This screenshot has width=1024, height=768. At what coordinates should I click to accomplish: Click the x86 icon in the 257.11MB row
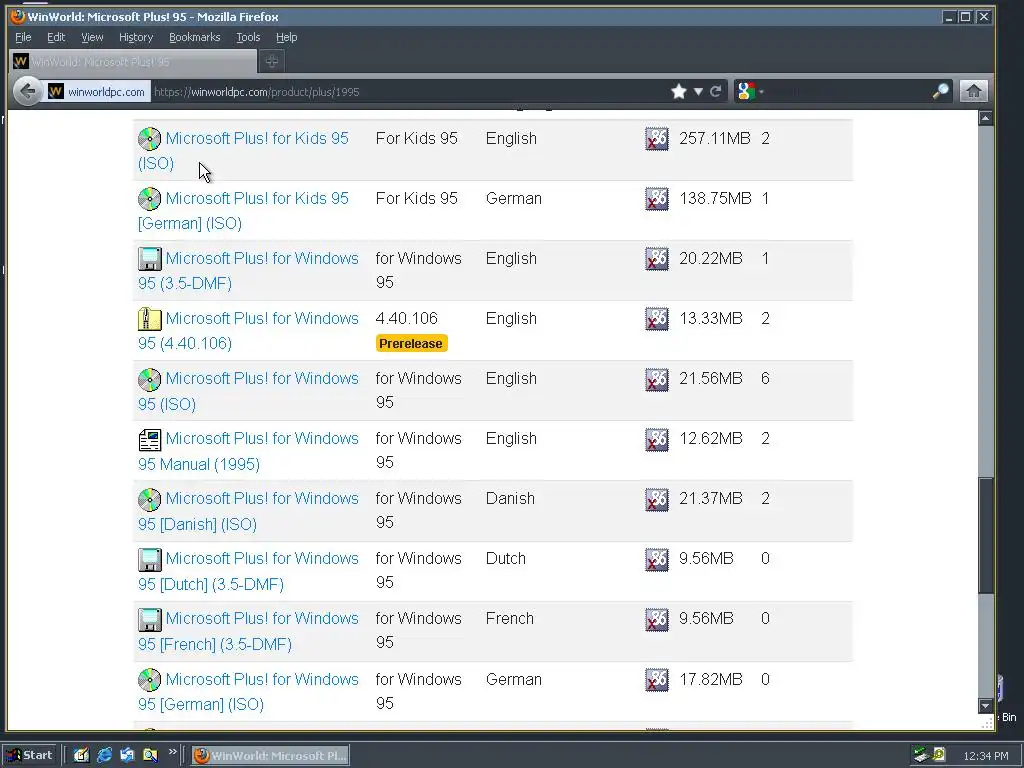click(x=657, y=138)
